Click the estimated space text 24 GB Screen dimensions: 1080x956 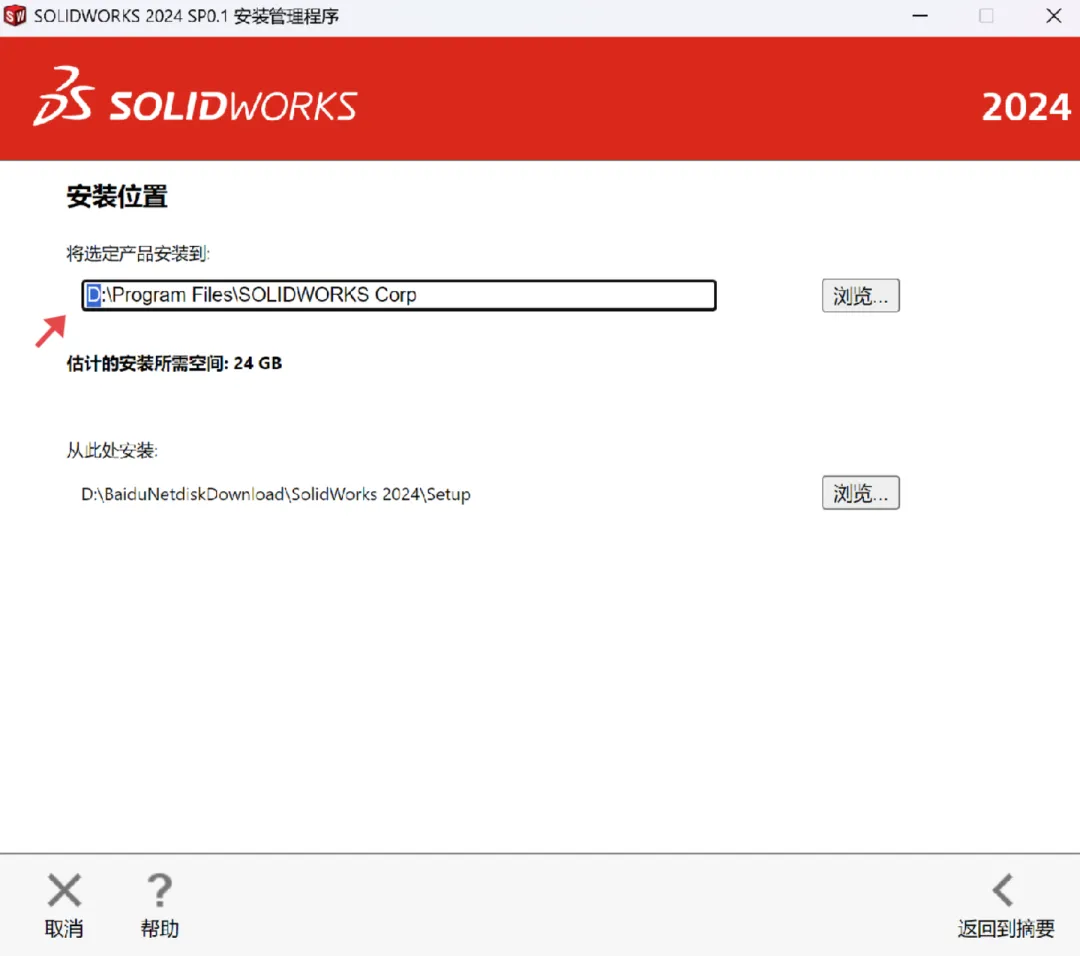258,363
